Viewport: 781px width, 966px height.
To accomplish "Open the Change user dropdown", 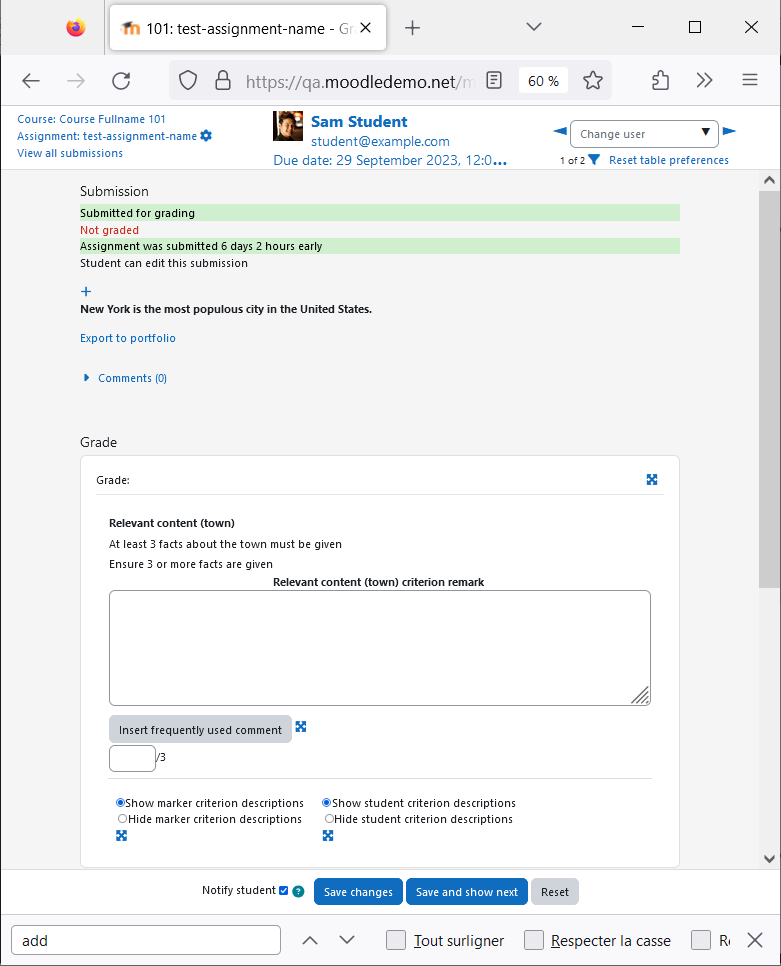I will pyautogui.click(x=644, y=134).
